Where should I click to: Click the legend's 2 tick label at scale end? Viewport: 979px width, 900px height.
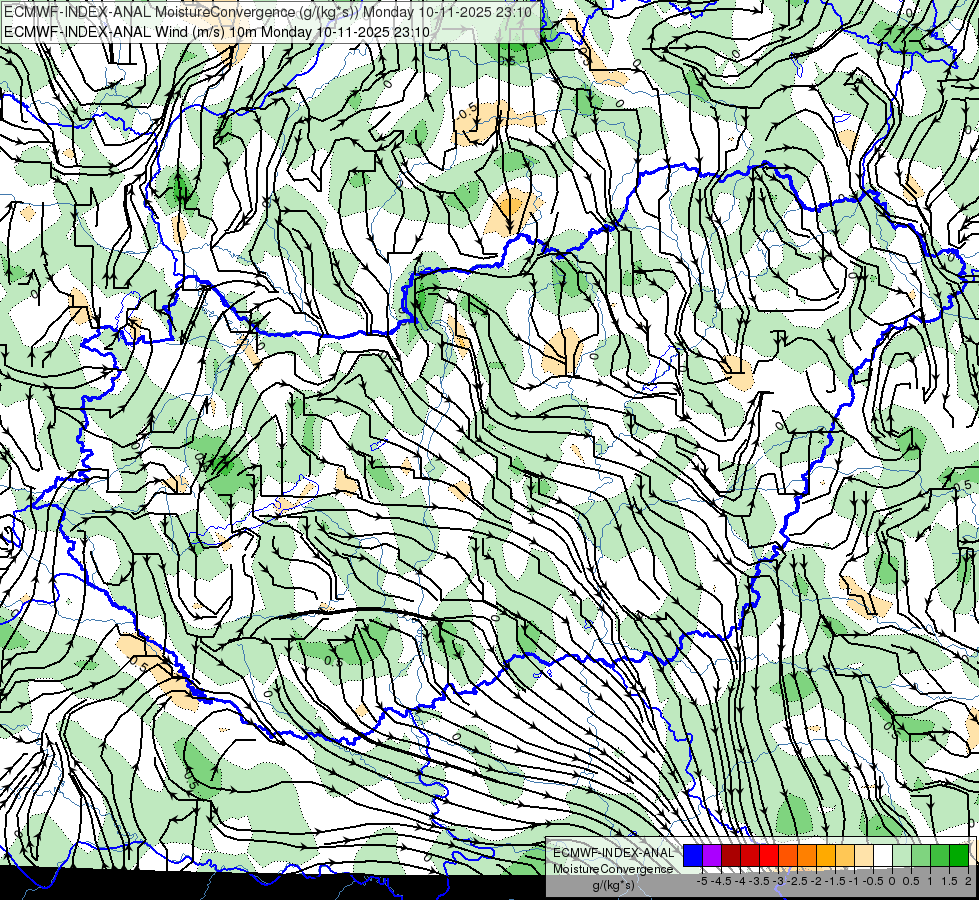968,881
